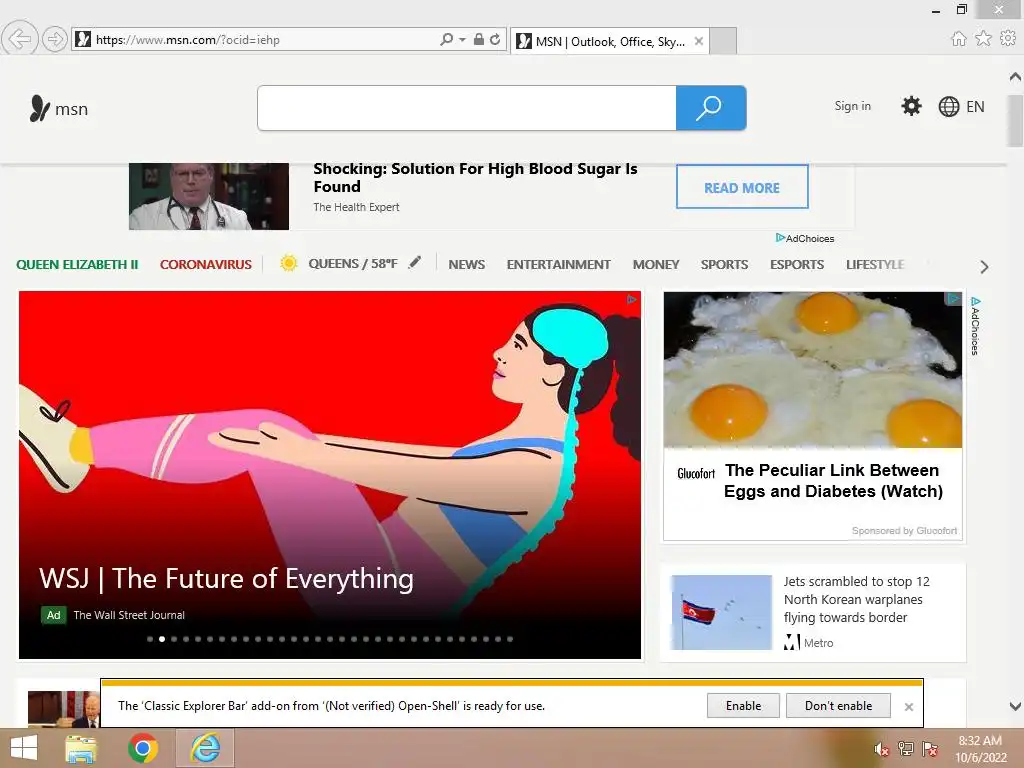1024x768 pixels.
Task: Click the browser Forward arrow button
Action: click(55, 39)
